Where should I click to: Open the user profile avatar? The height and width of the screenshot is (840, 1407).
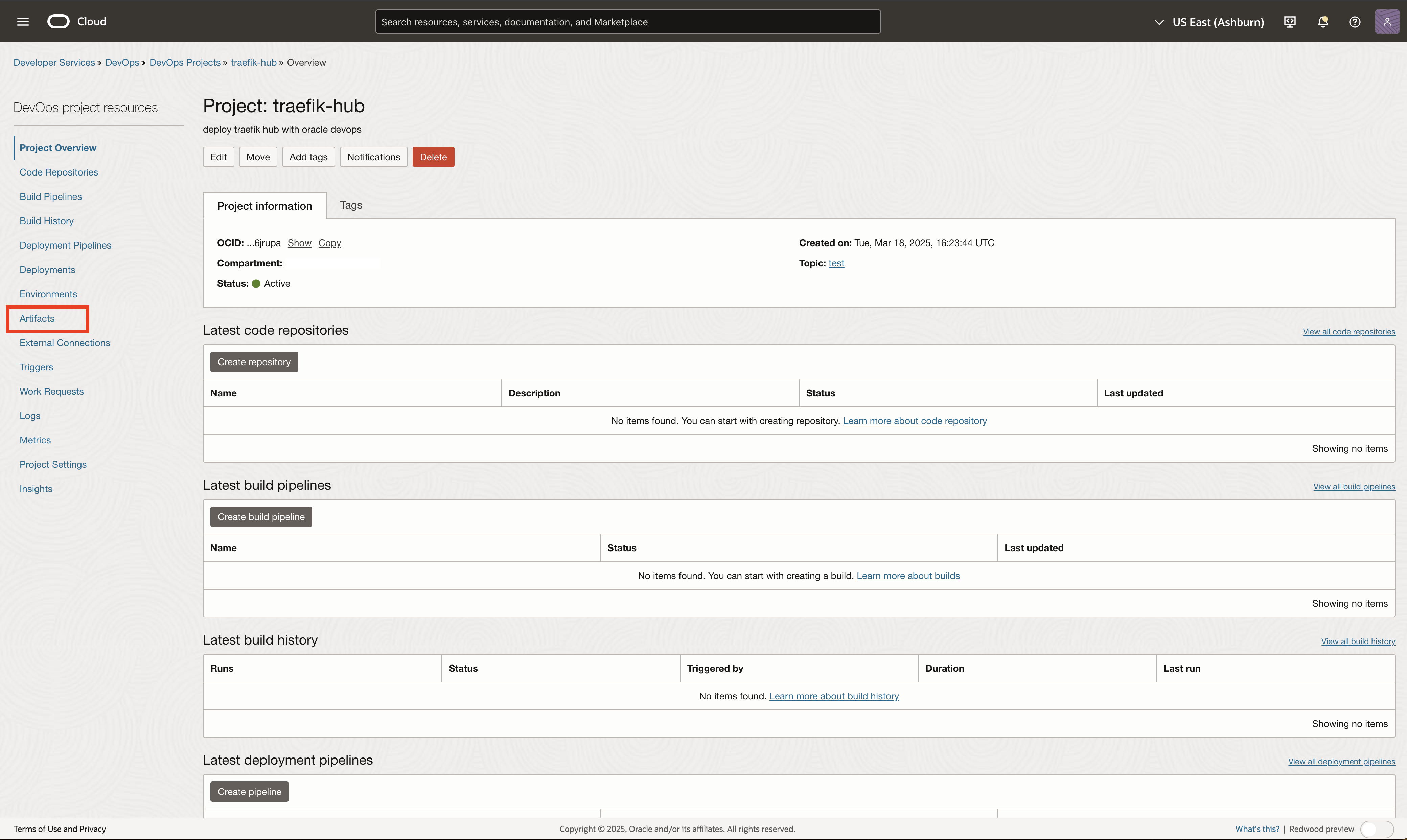tap(1387, 22)
